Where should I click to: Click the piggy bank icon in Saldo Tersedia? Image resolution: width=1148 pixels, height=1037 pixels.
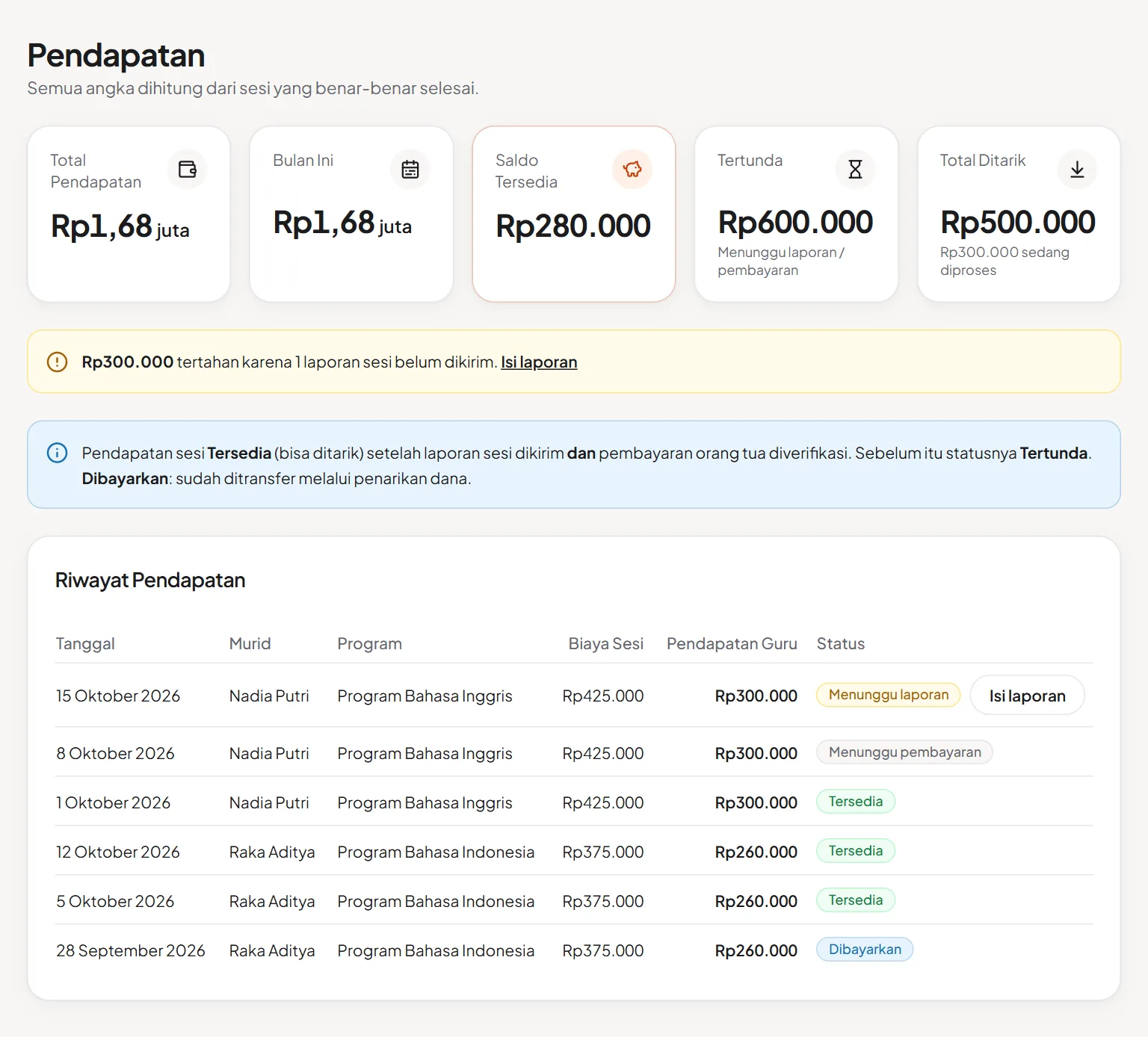632,170
